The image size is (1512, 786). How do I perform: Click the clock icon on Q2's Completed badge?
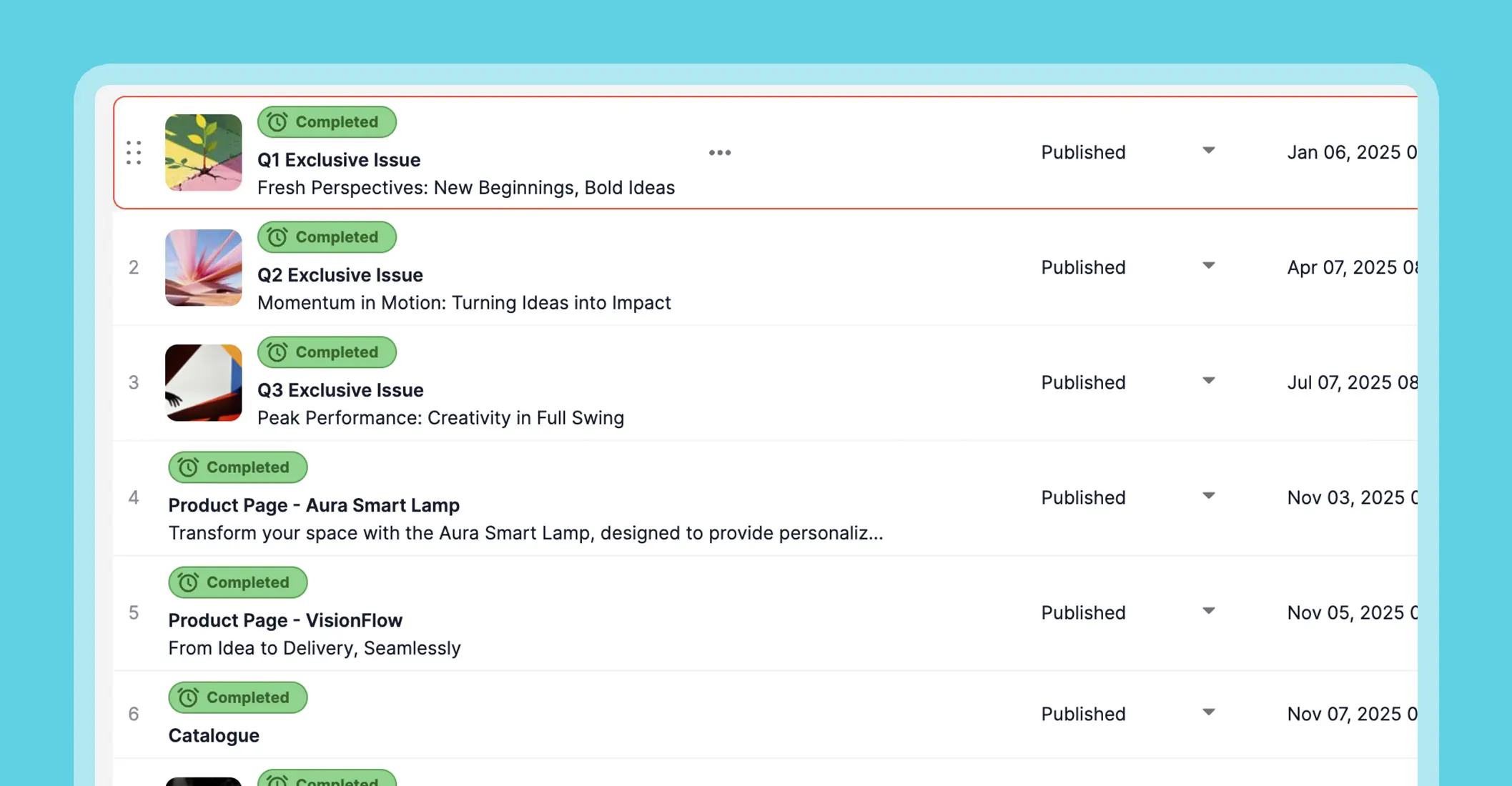coord(278,237)
